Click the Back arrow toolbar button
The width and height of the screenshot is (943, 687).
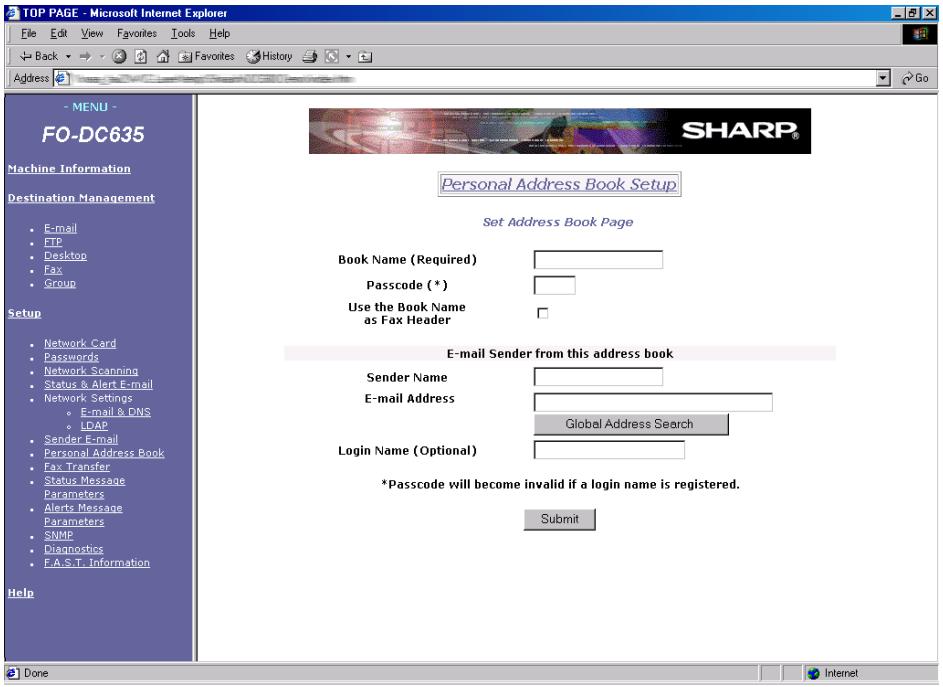(x=38, y=57)
